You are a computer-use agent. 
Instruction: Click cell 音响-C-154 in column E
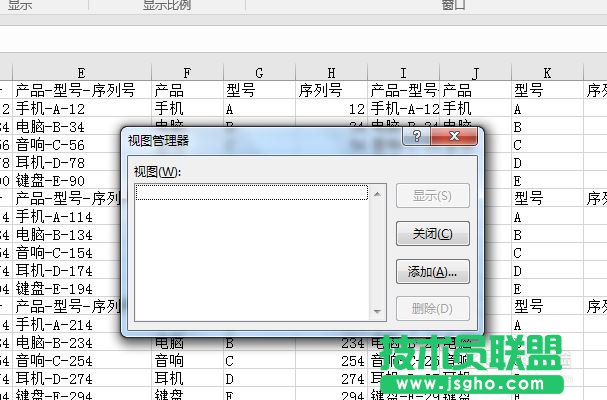tap(67, 253)
